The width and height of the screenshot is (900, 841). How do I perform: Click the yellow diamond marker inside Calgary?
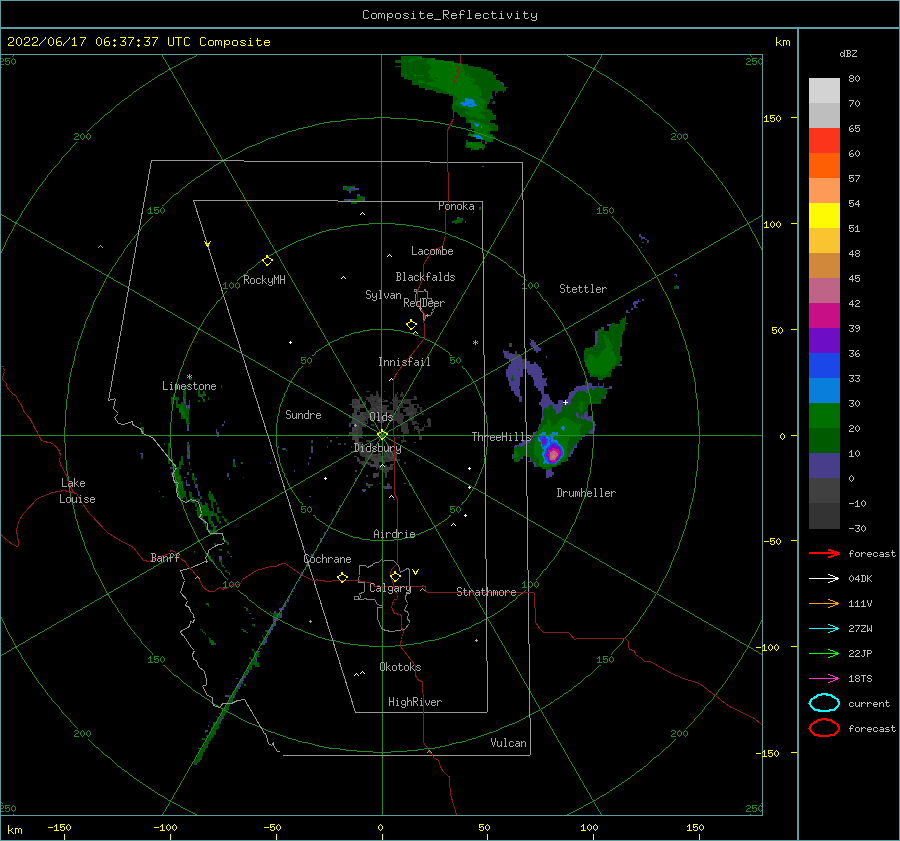(x=395, y=576)
